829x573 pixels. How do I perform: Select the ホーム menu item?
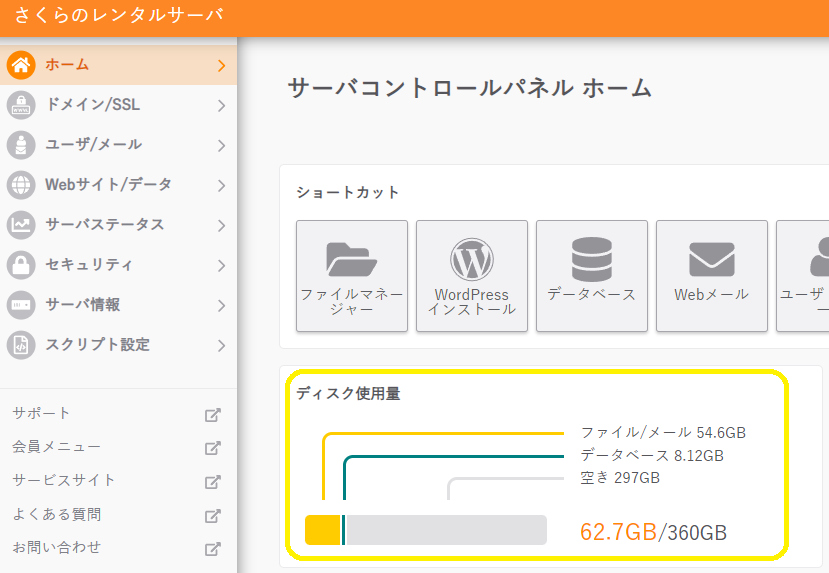(118, 65)
